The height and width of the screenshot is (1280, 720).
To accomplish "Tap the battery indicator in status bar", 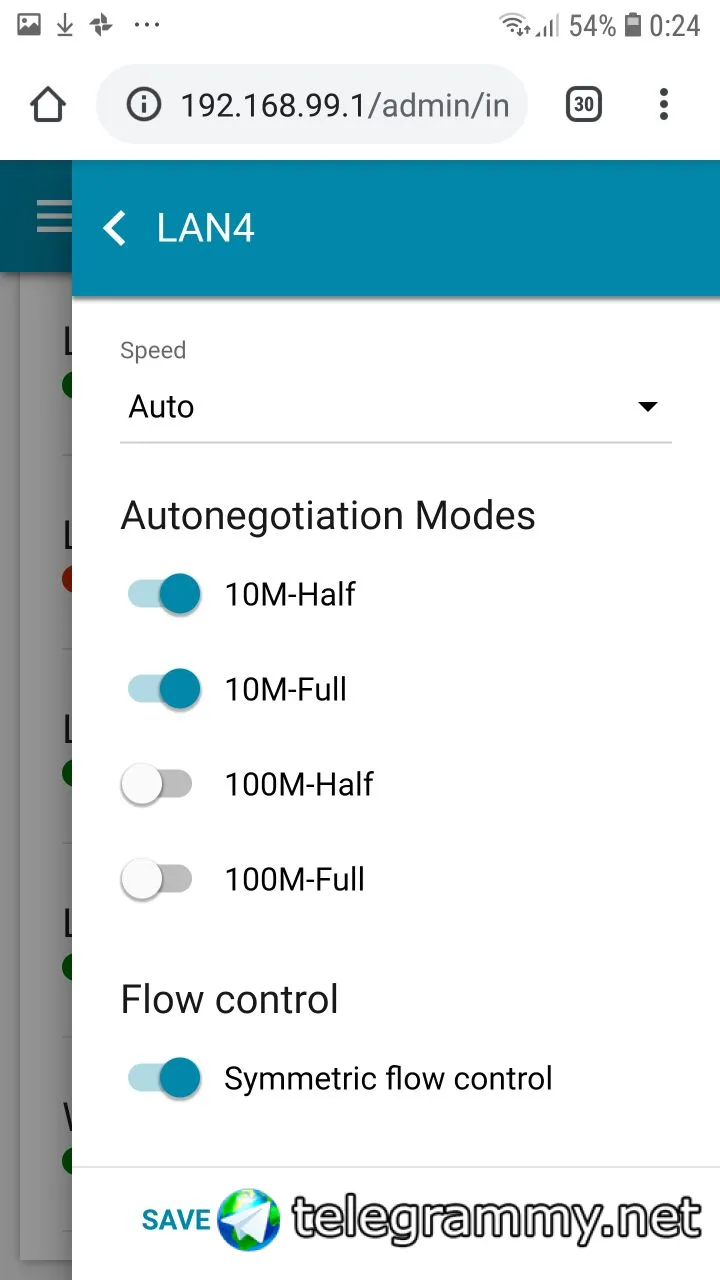I will (x=632, y=25).
